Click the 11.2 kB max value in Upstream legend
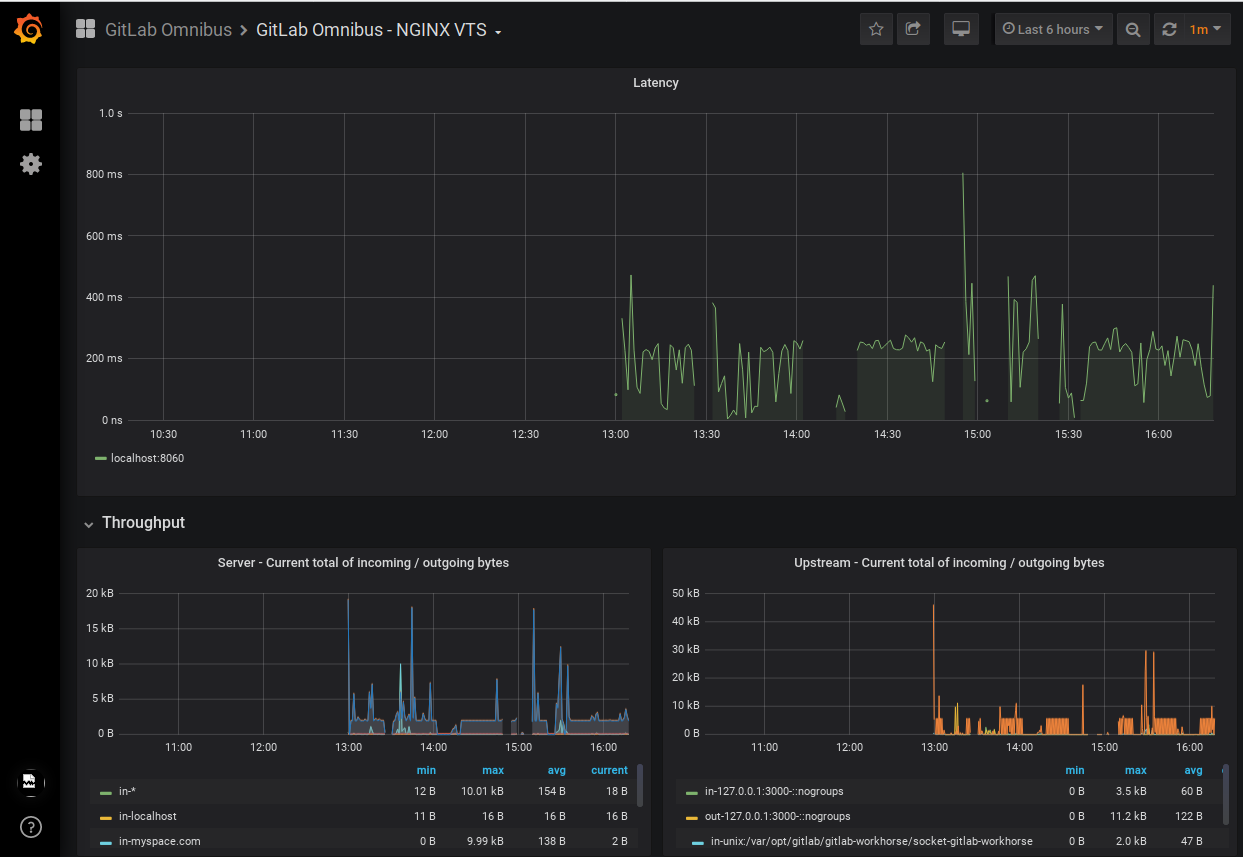Image resolution: width=1243 pixels, height=857 pixels. coord(1128,817)
